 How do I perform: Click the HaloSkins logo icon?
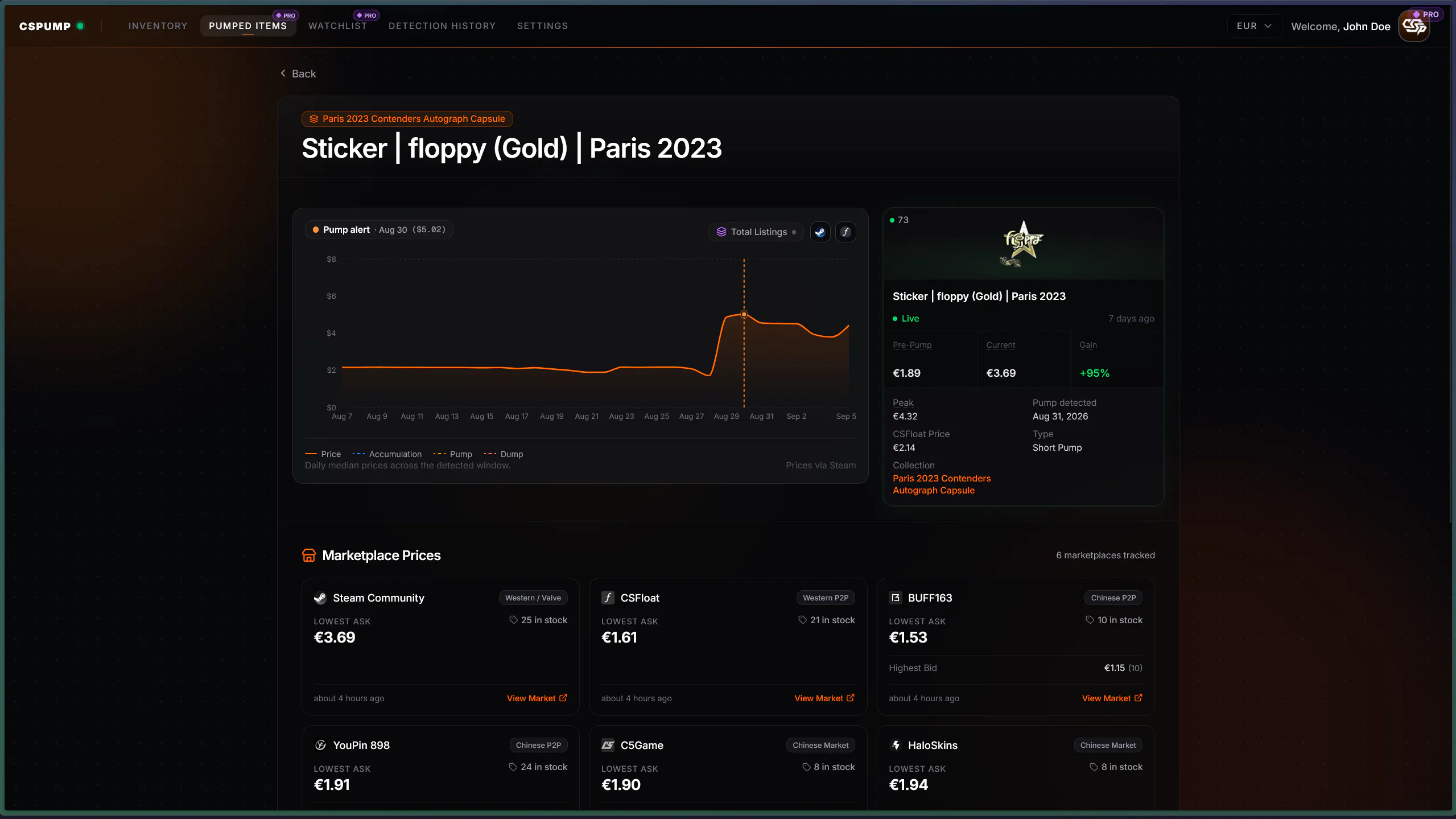click(896, 746)
